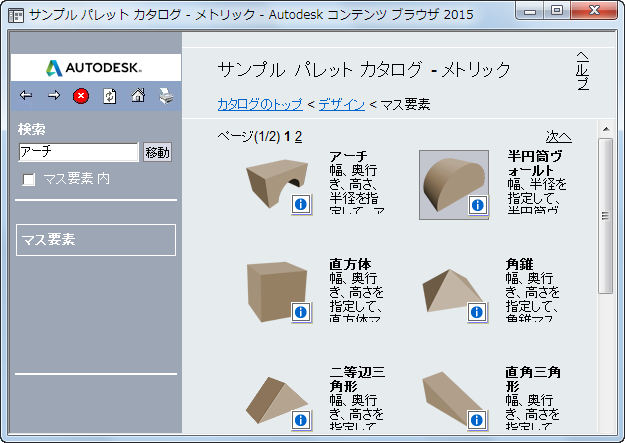Viewport: 625px width, 443px height.
Task: Print the page with the printer icon
Action: [x=166, y=96]
